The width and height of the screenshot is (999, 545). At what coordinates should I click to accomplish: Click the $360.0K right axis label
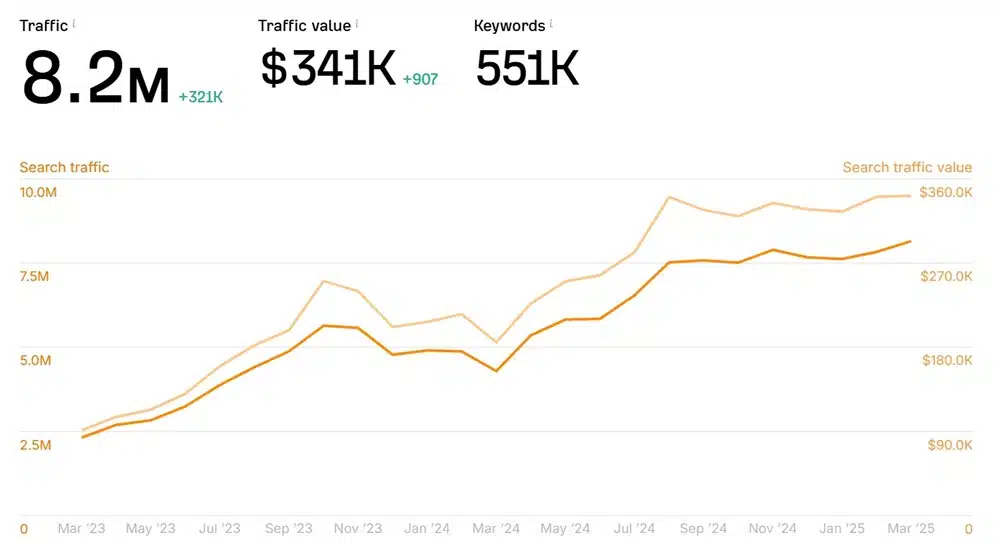click(x=946, y=191)
